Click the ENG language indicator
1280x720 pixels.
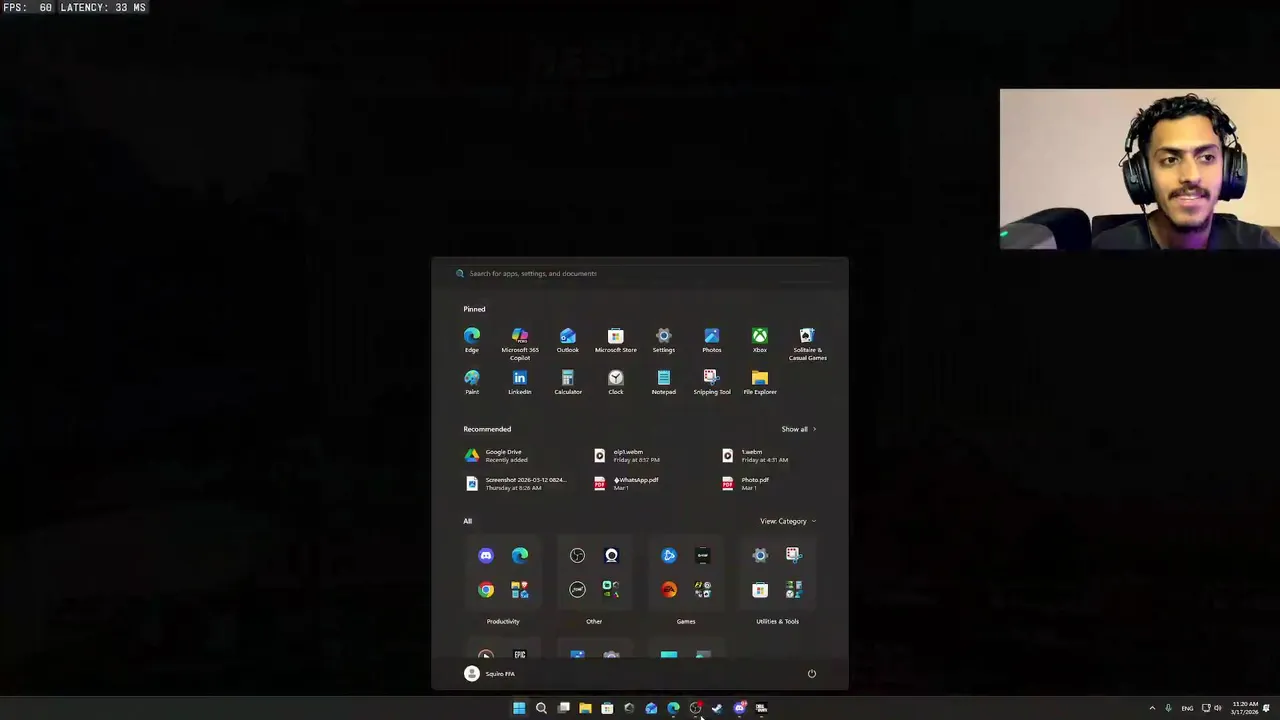(1187, 708)
